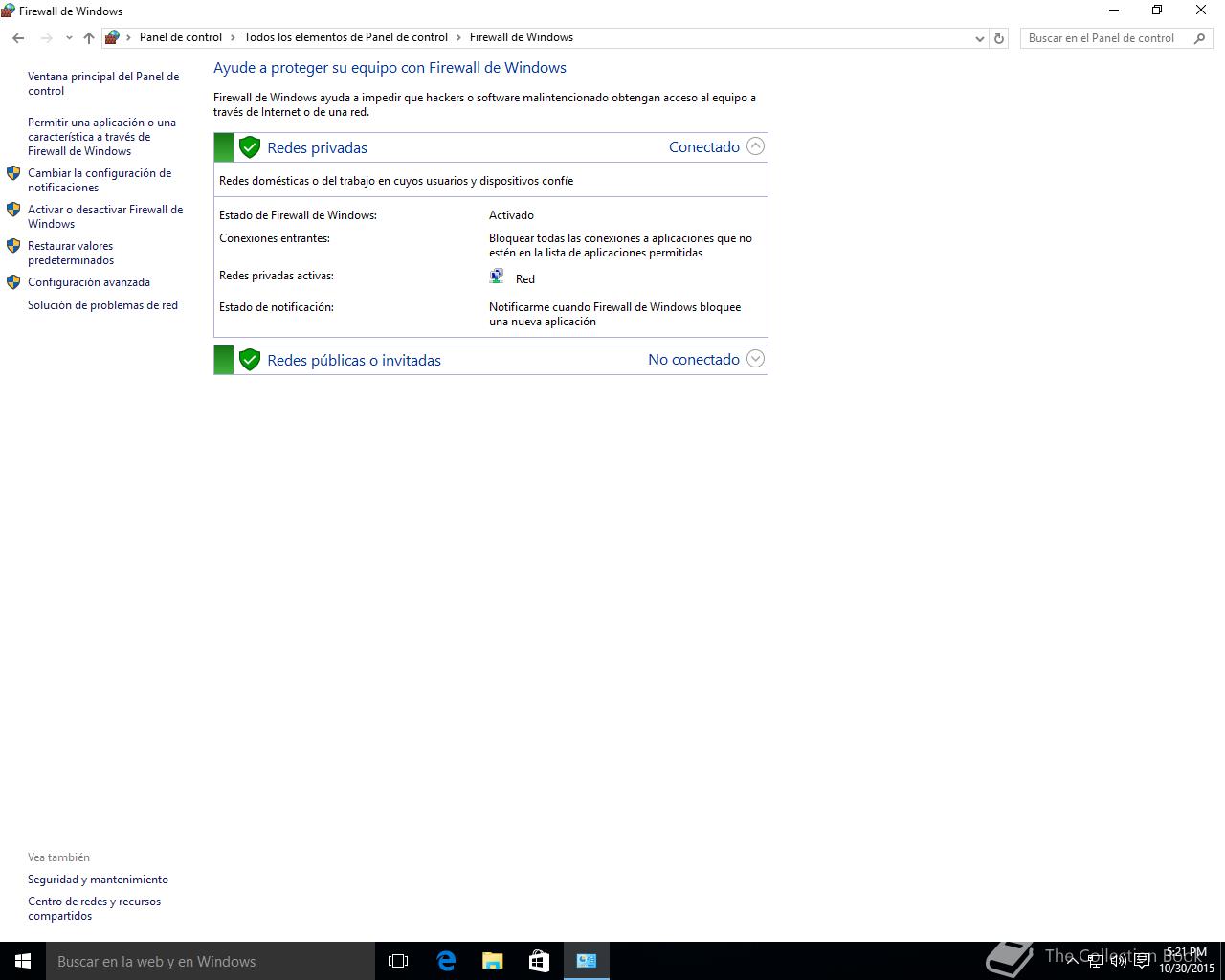Viewport: 1225px width, 980px height.
Task: Click the Firewall de Windows title bar icon
Action: click(8, 11)
